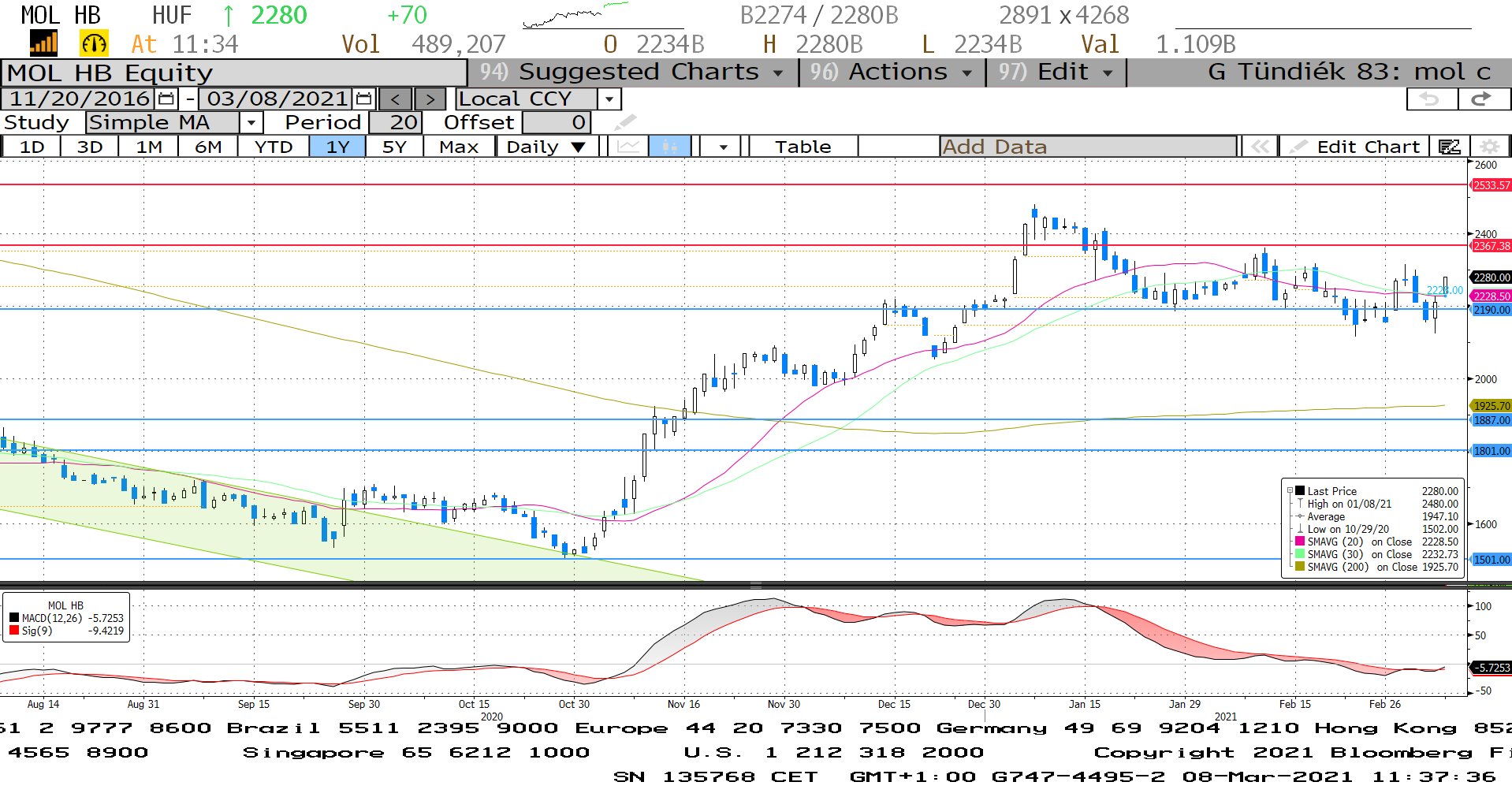The image size is (1512, 808).
Task: Expand the Edit menu
Action: (x=1056, y=73)
